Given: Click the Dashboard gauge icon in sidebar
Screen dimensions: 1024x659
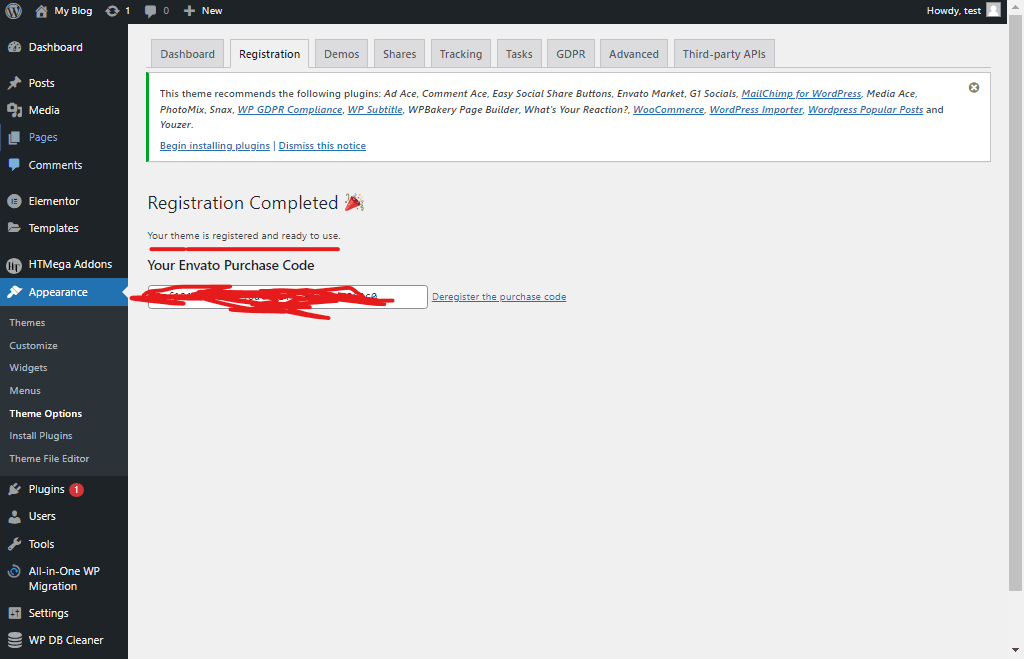Looking at the screenshot, I should pyautogui.click(x=14, y=47).
